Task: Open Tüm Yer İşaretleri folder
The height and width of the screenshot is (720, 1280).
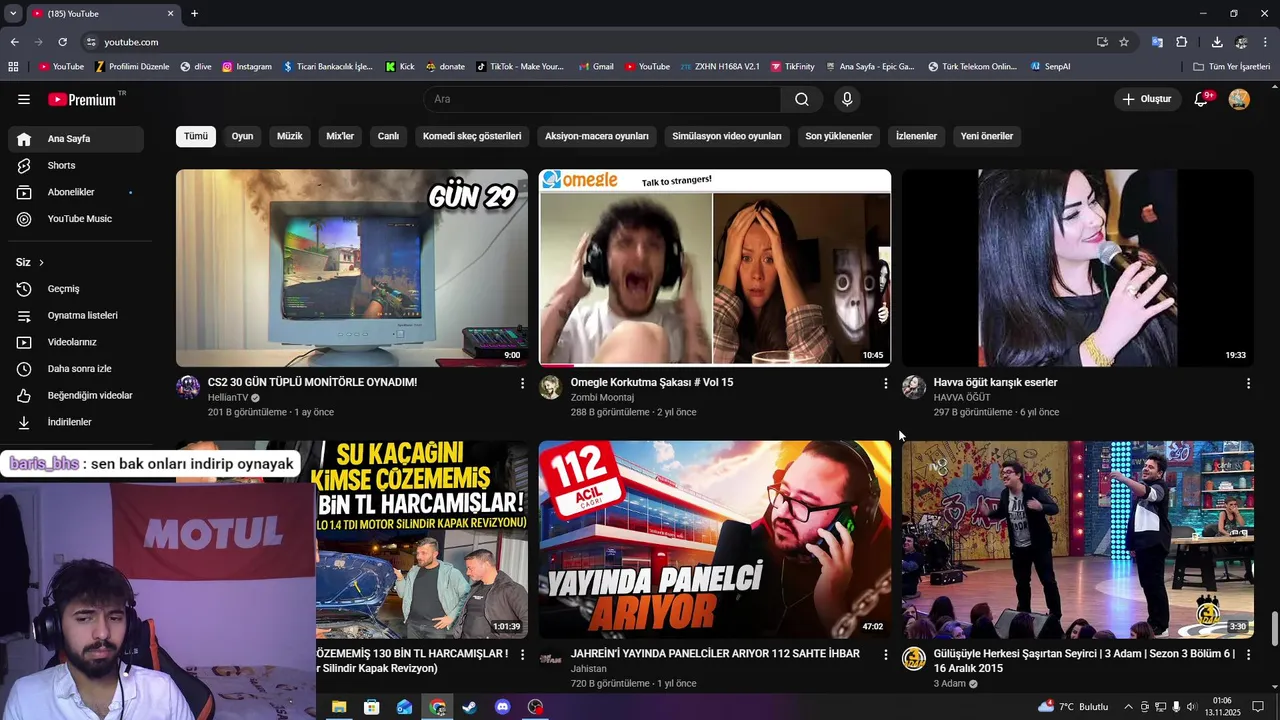Action: (1232, 67)
